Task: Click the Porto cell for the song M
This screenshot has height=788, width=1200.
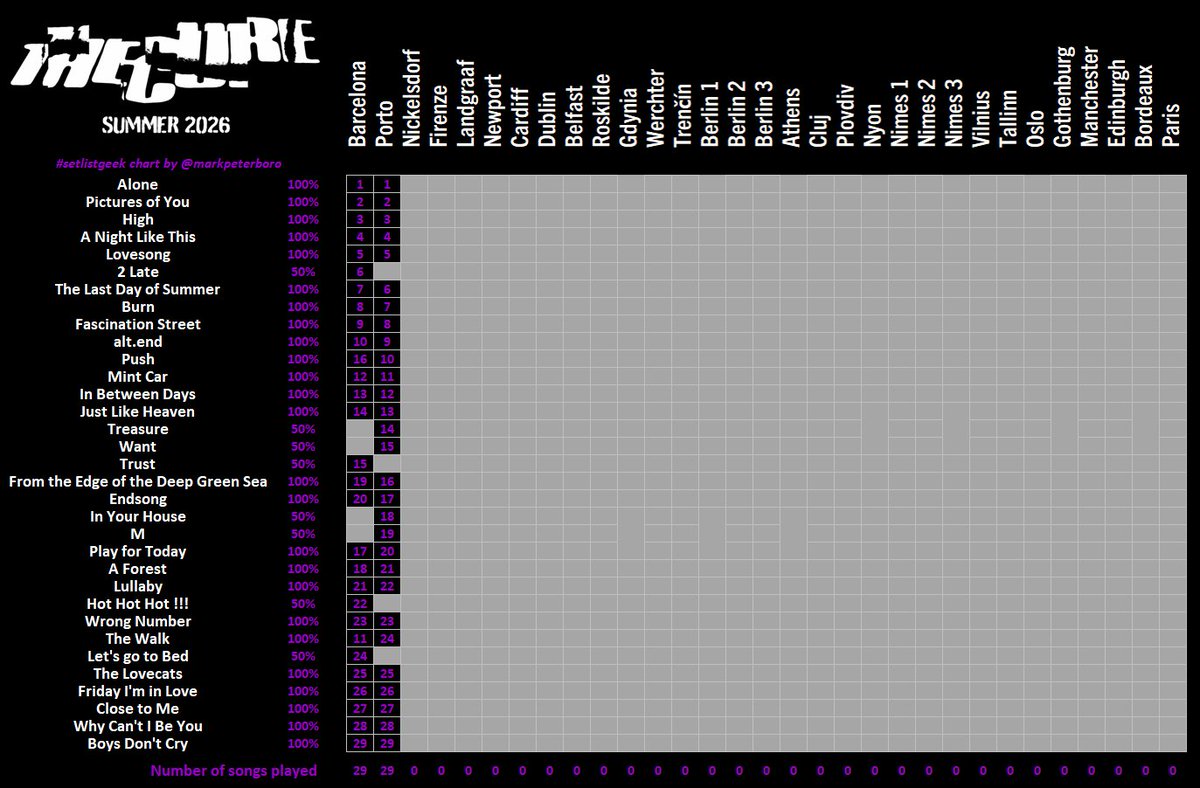Action: pyautogui.click(x=387, y=534)
